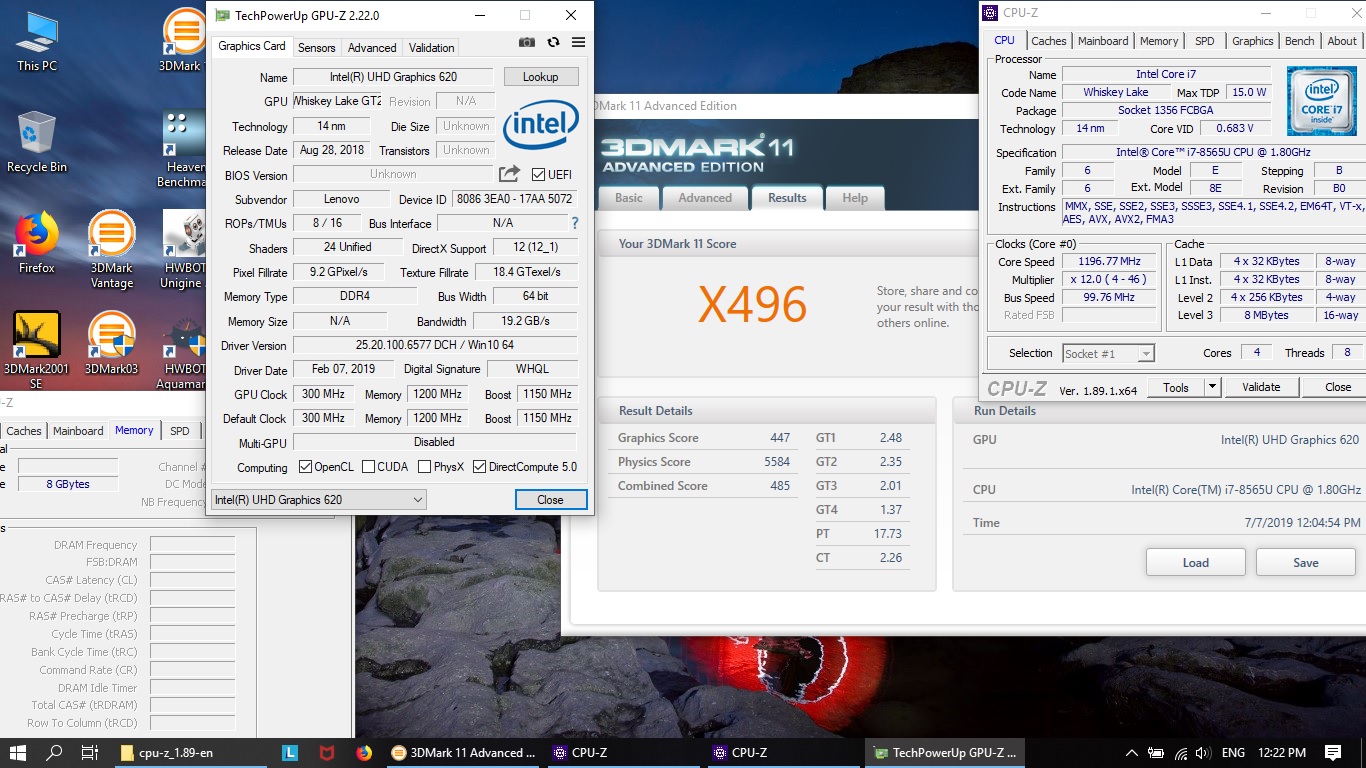Toggle the CUDA checkbox

point(368,467)
